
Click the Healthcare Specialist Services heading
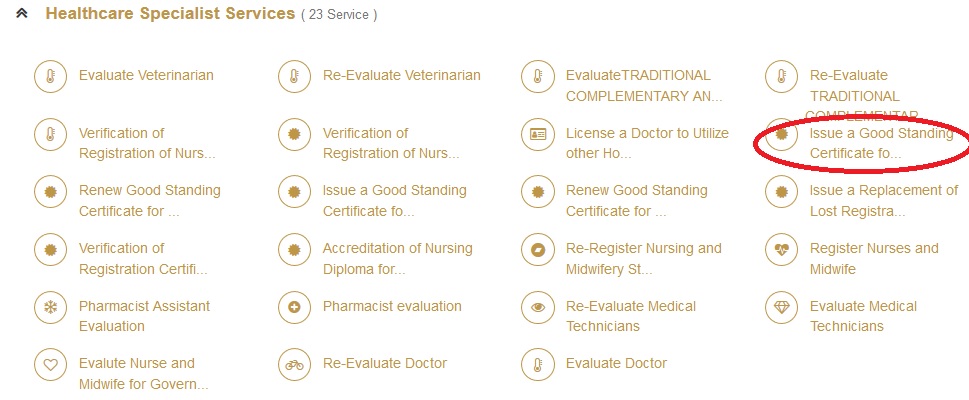pos(170,14)
